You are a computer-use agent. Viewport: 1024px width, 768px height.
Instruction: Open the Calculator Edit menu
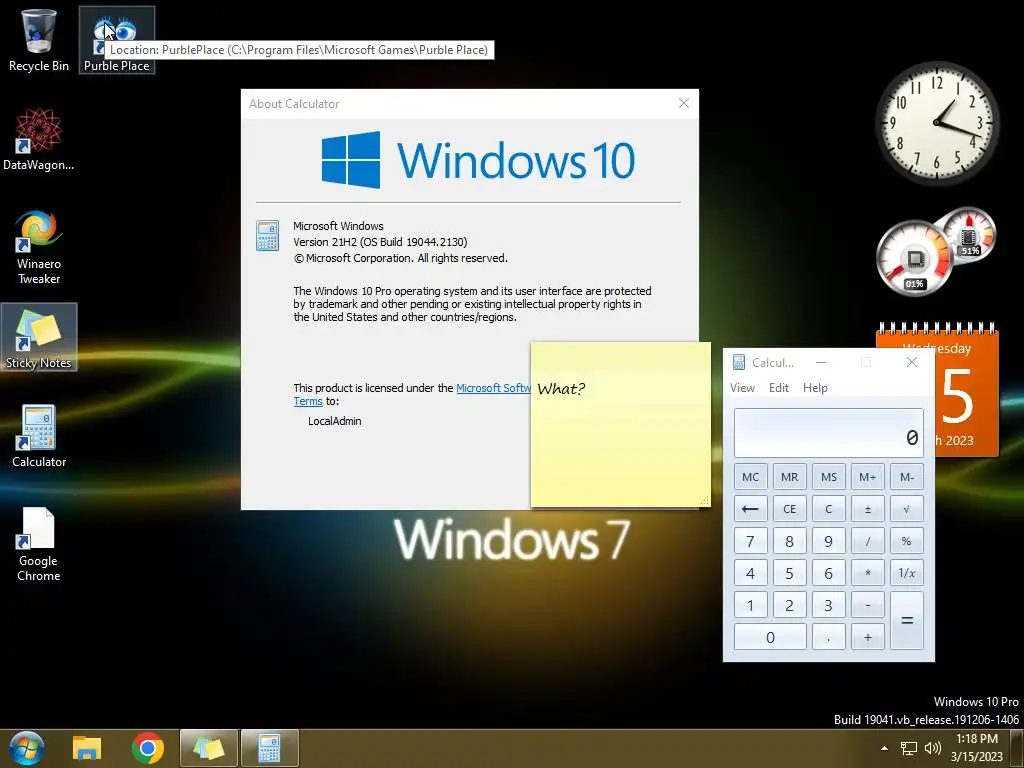point(779,388)
